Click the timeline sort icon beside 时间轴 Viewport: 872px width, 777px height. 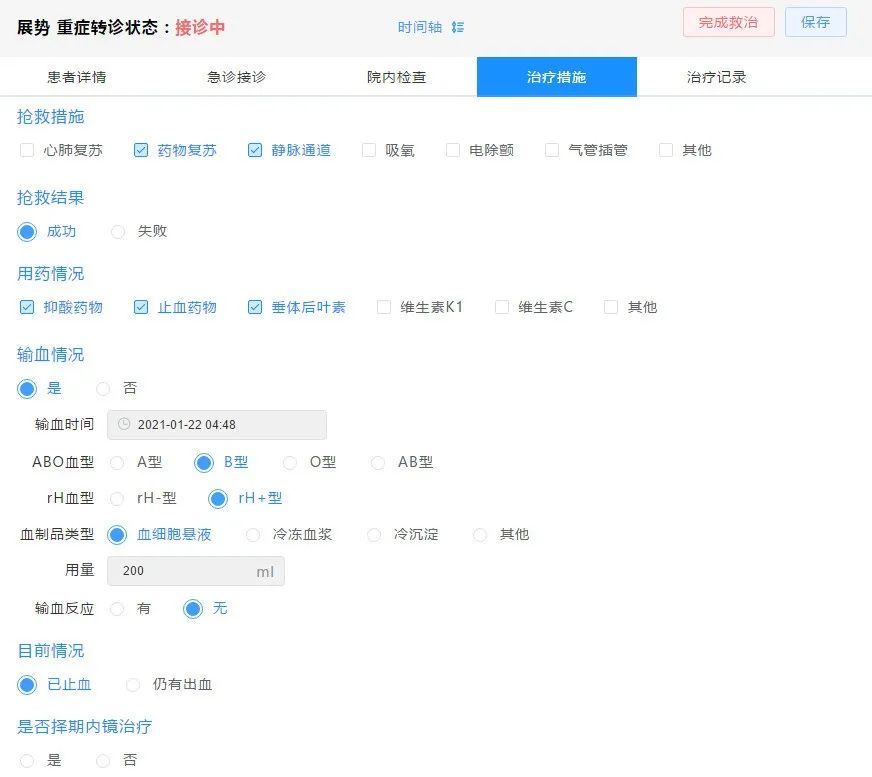pyautogui.click(x=457, y=27)
